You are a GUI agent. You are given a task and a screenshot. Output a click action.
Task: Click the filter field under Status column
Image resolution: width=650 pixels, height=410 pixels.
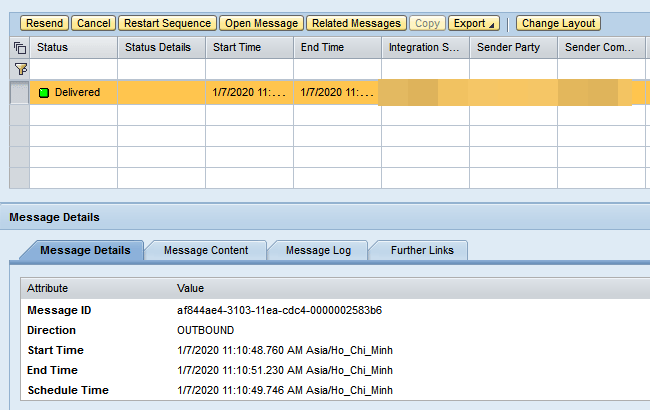[x=73, y=69]
